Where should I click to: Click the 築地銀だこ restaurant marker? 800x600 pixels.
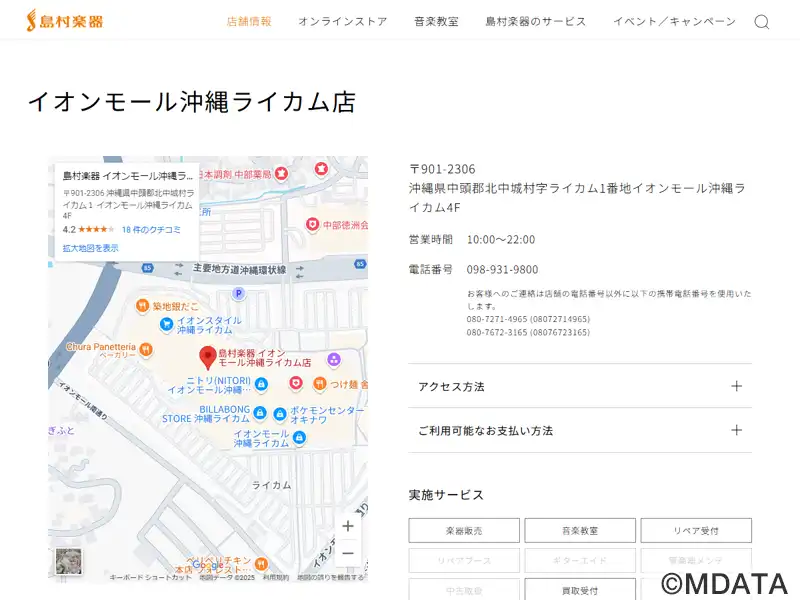click(142, 306)
